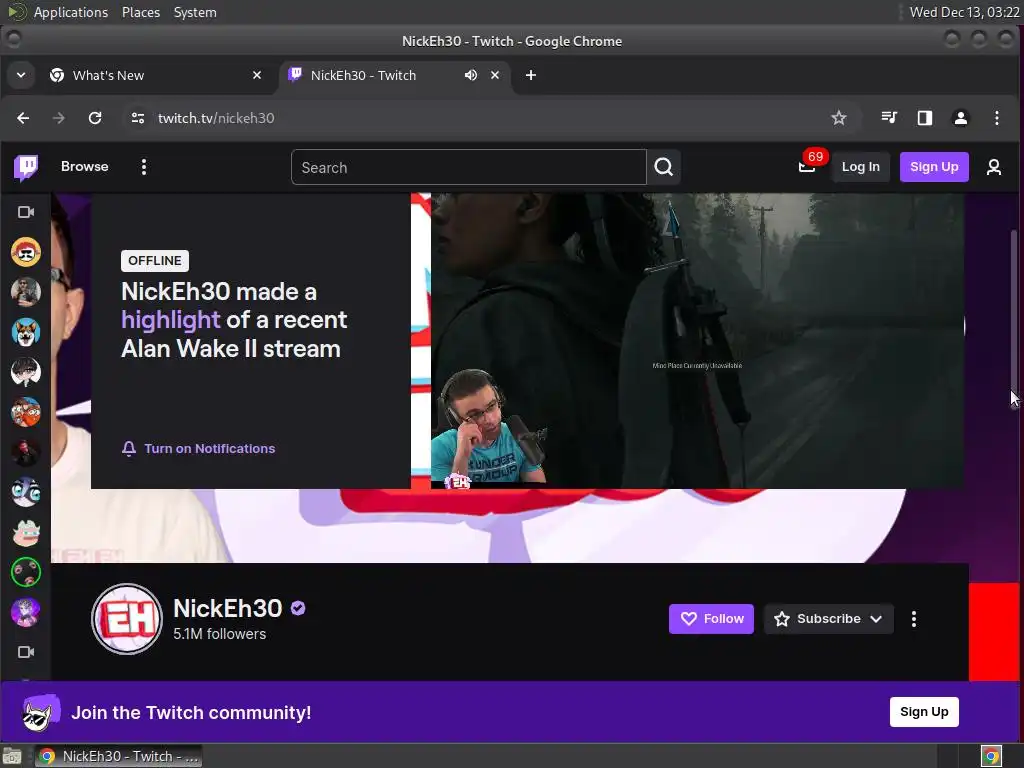Bookmark this page with the star icon
The width and height of the screenshot is (1024, 768).
click(x=839, y=118)
